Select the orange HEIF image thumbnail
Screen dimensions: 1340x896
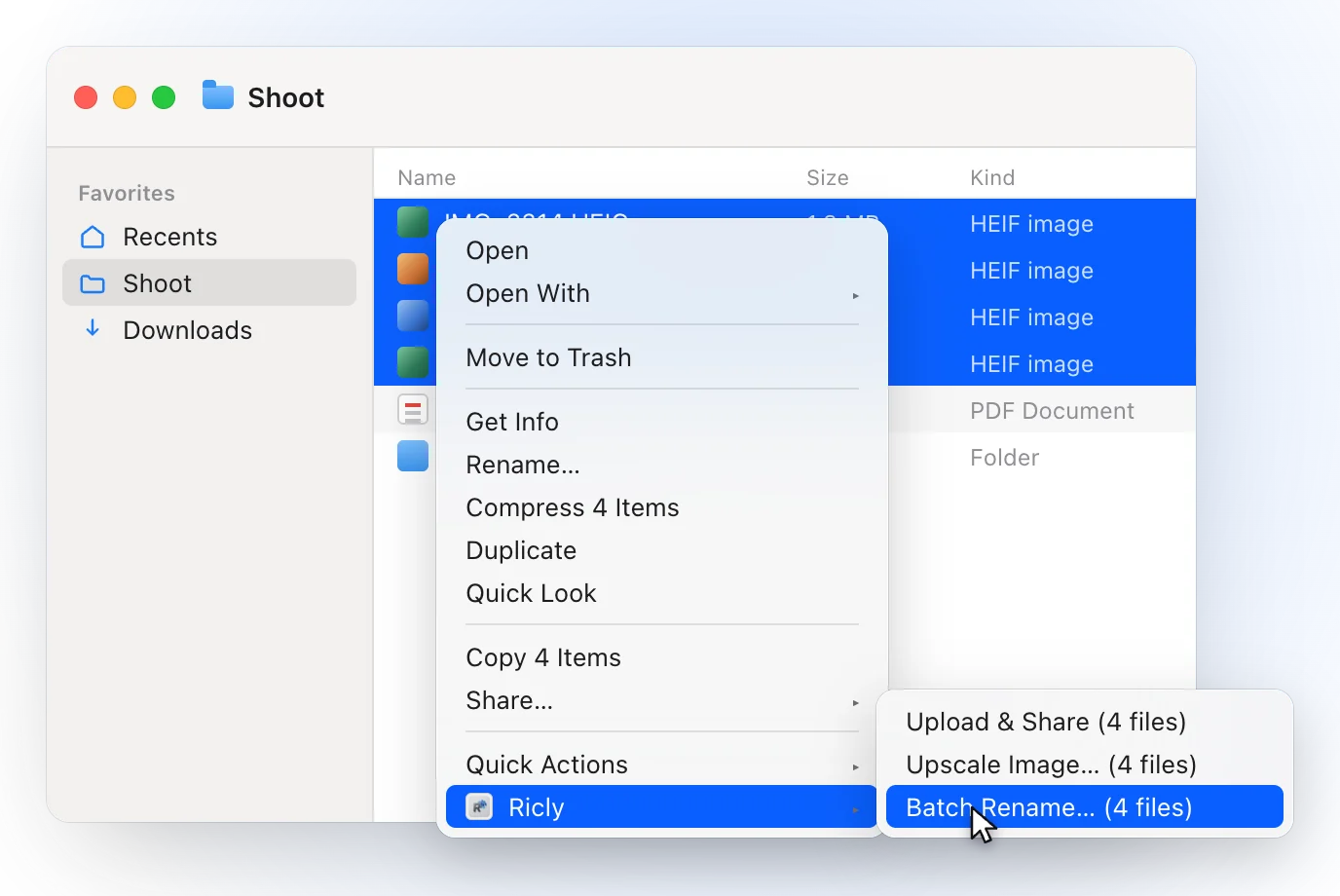pyautogui.click(x=413, y=269)
